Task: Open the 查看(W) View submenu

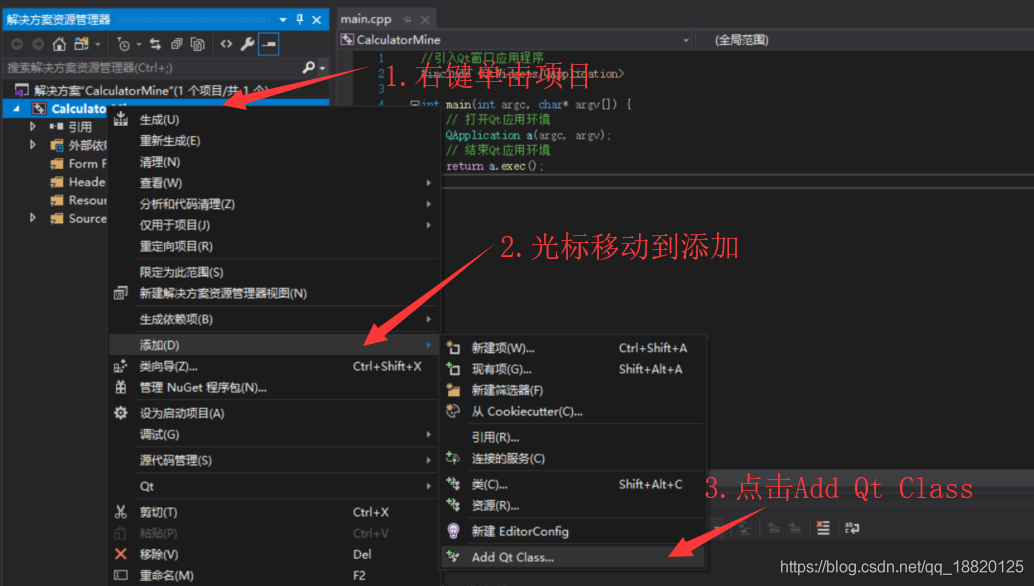Action: point(274,183)
